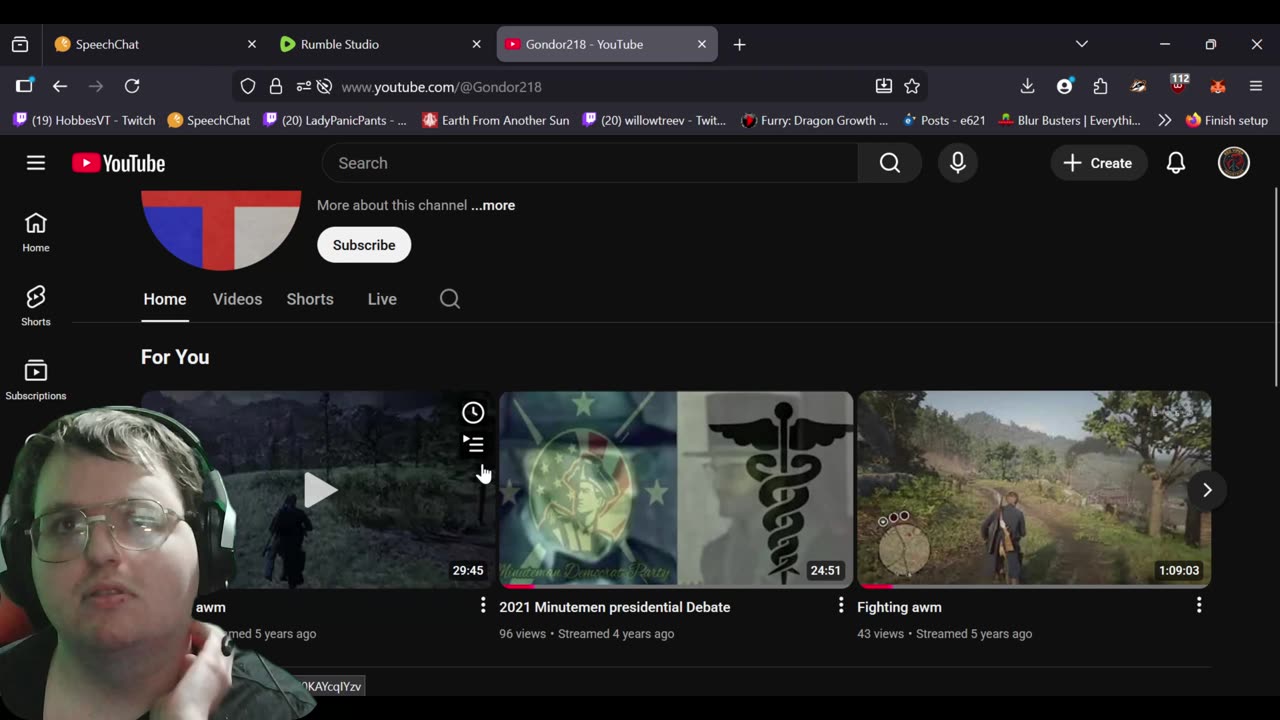This screenshot has height=720, width=1280.
Task: Switch to the SpeechChat tab
Action: (153, 44)
